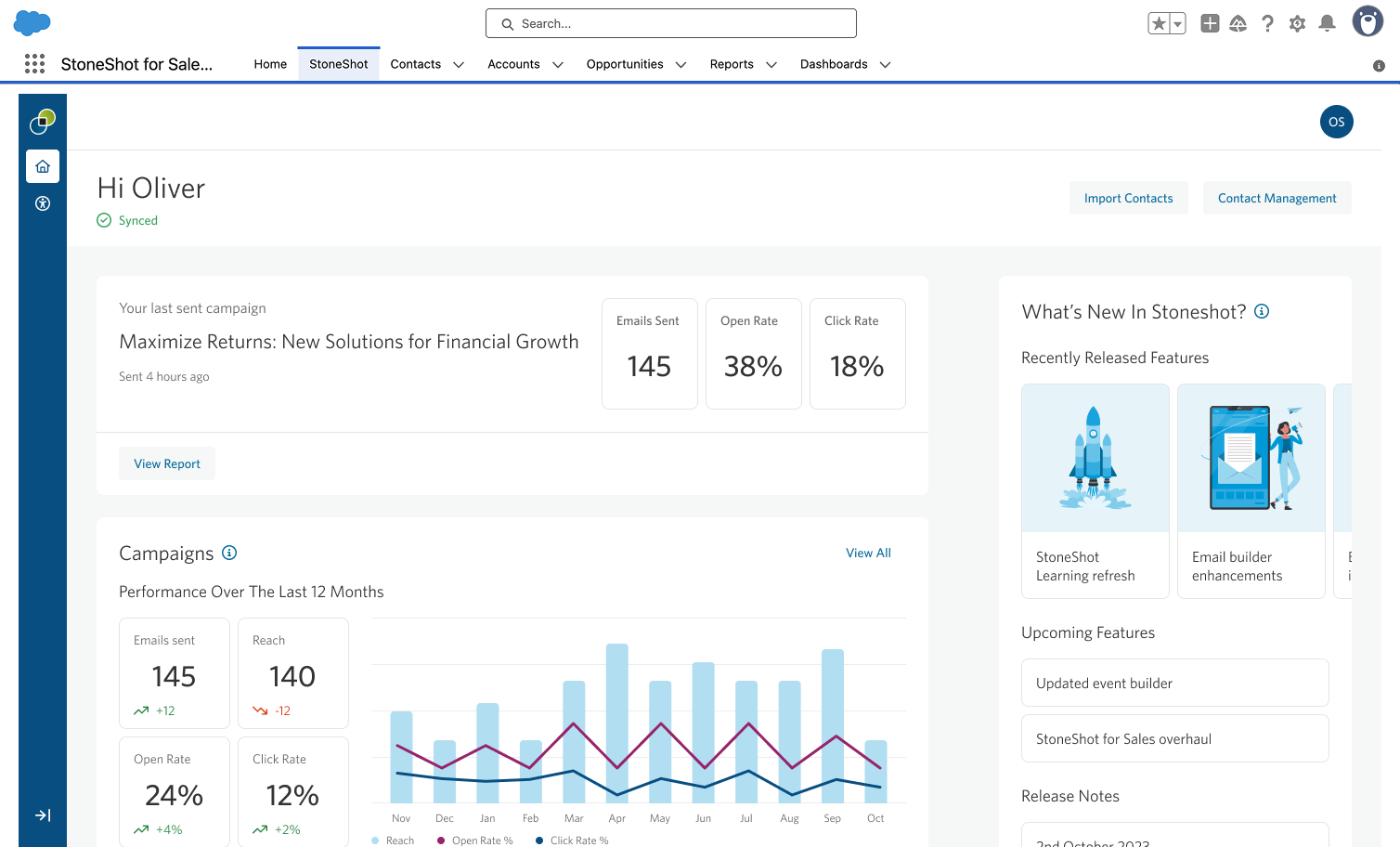
Task: Select the sidebar Home icon
Action: (43, 166)
